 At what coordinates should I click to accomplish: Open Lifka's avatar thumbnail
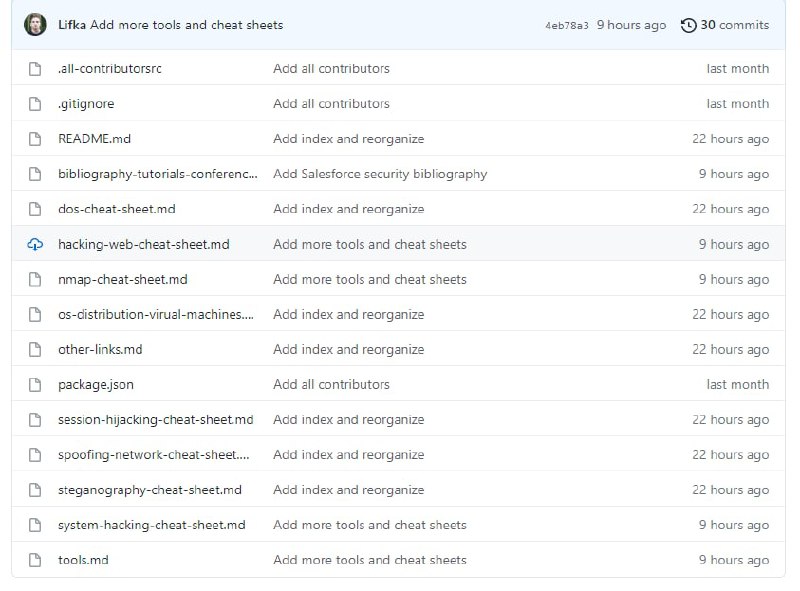35,25
